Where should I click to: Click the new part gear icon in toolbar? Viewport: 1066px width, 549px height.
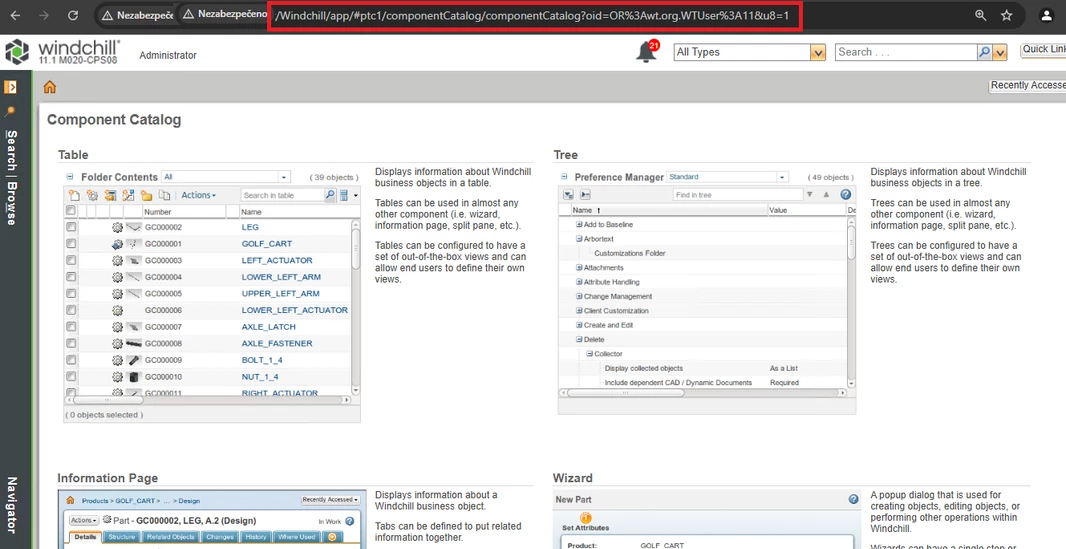click(92, 195)
